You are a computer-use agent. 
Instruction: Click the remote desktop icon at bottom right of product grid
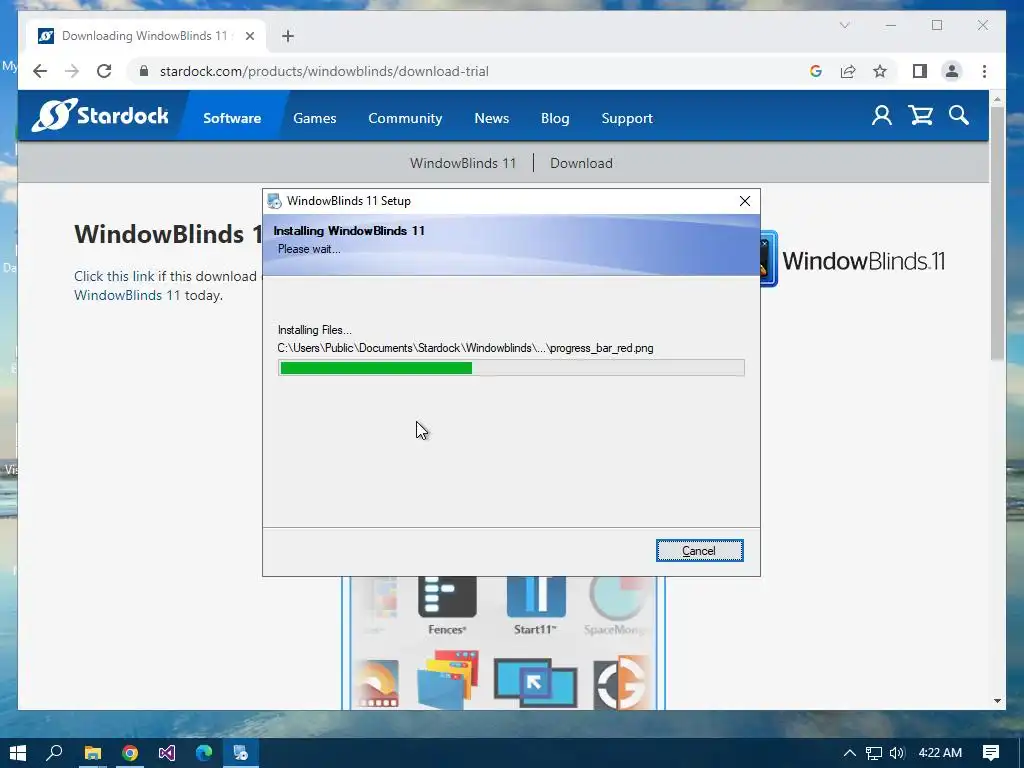pos(535,683)
